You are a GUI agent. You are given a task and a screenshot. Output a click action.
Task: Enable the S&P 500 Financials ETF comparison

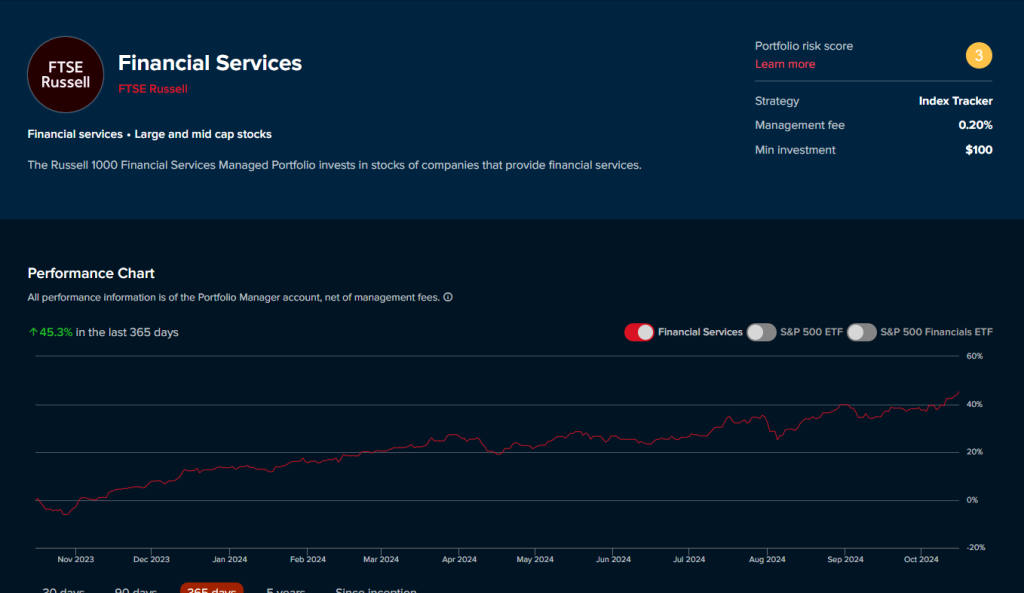pos(862,332)
